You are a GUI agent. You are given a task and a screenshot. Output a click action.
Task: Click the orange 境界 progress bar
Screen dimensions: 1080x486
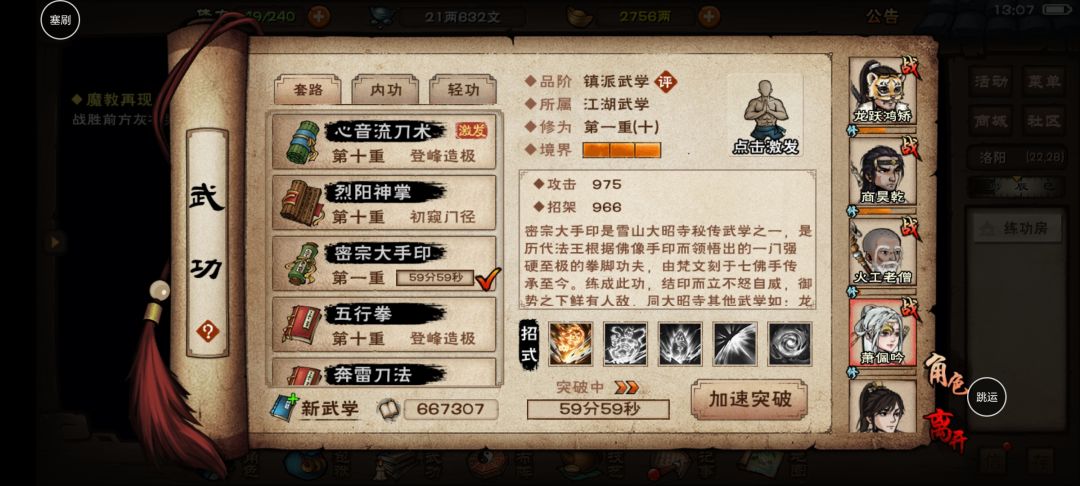tap(621, 149)
